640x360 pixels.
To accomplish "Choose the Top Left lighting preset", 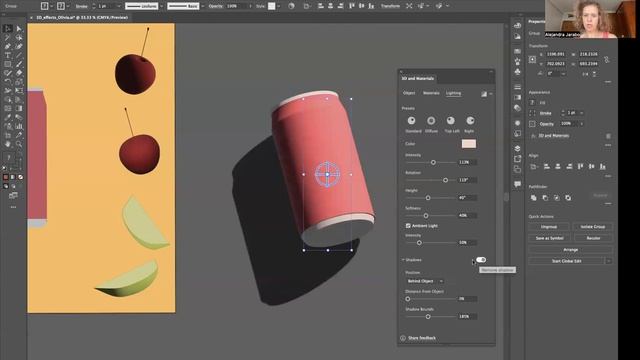I will click(451, 121).
